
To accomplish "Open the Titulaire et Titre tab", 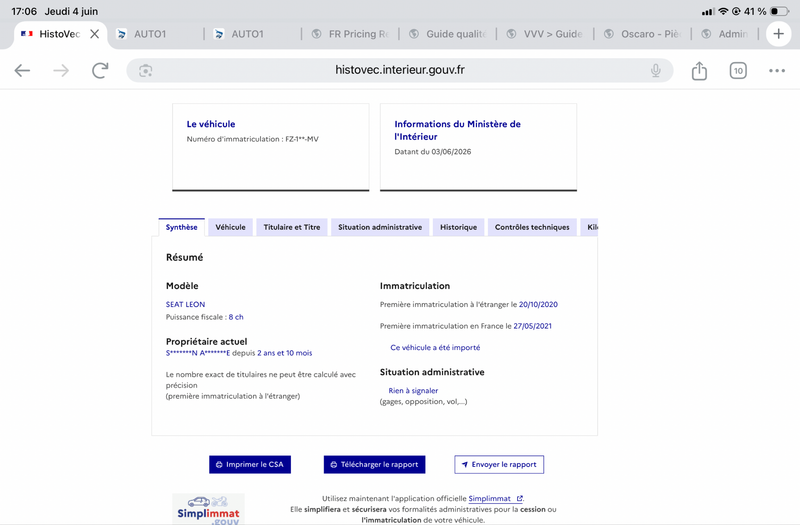I will pyautogui.click(x=292, y=228).
